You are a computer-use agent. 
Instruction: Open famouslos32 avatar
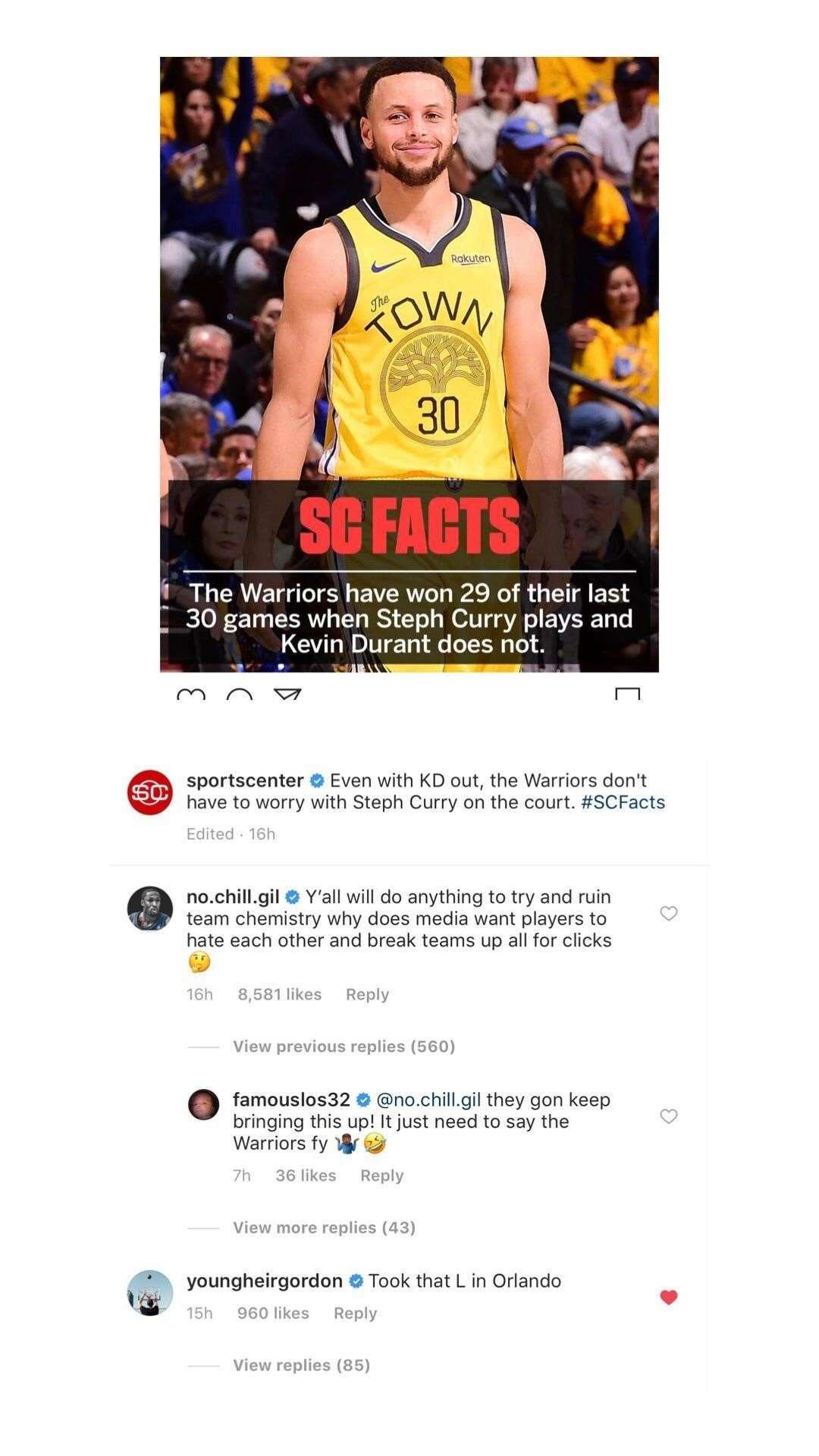(203, 1104)
